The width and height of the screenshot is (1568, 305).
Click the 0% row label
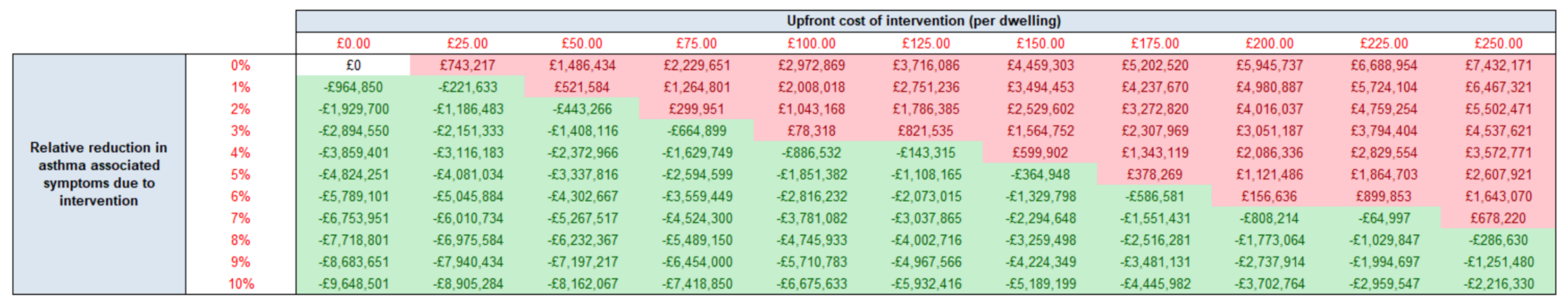(x=240, y=65)
